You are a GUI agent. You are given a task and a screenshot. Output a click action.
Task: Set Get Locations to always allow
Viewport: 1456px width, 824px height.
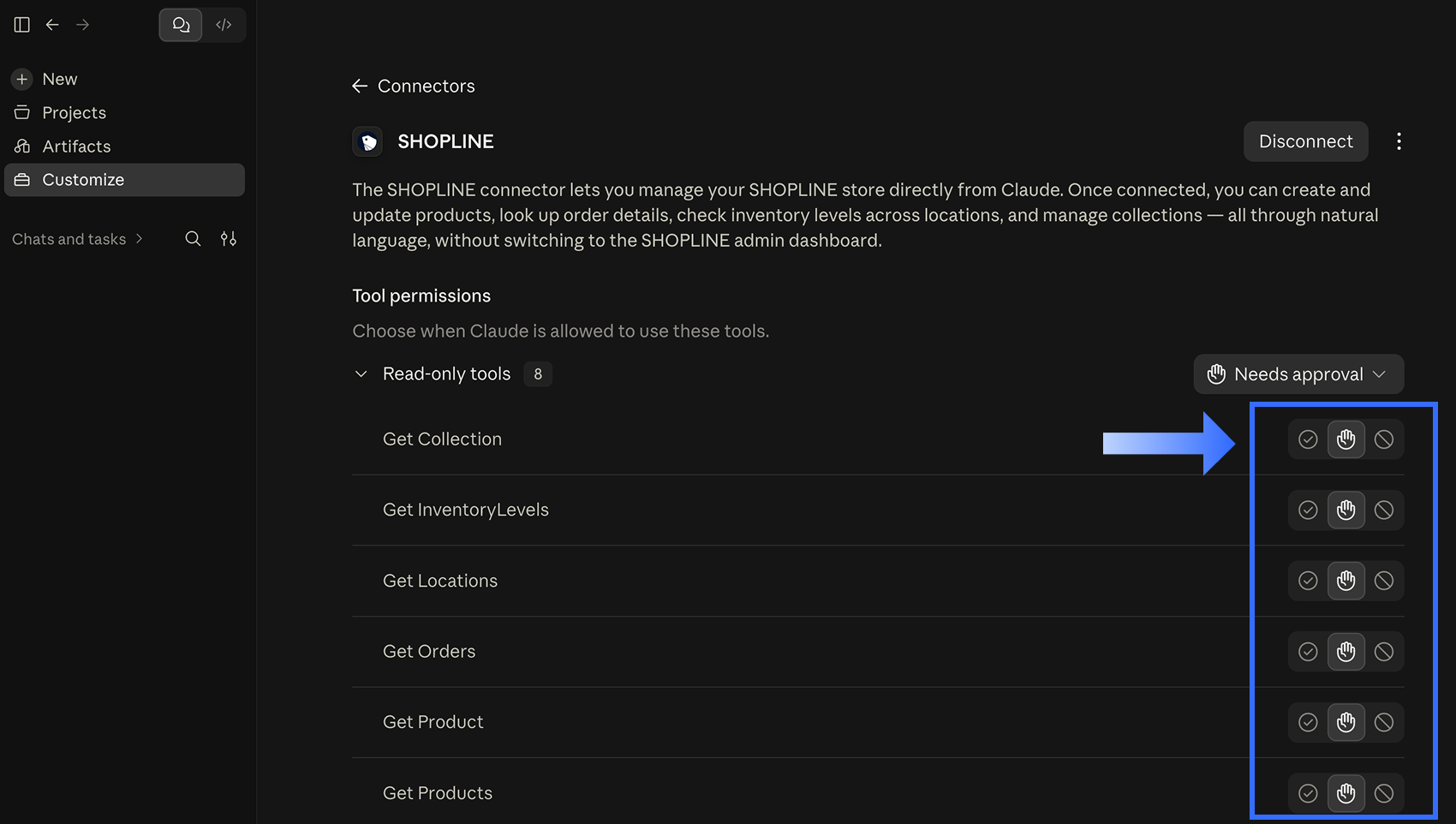(x=1308, y=581)
